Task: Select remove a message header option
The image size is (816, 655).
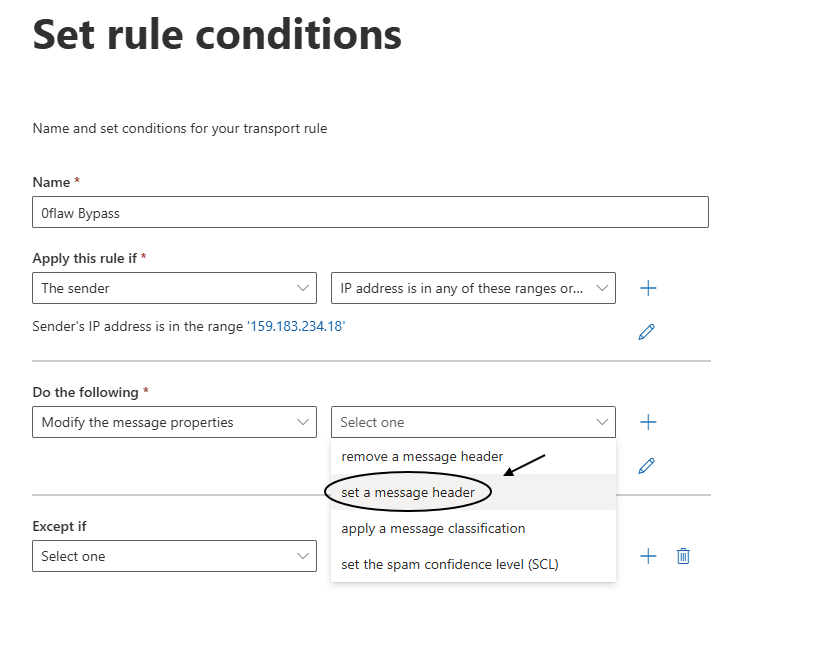Action: click(422, 456)
